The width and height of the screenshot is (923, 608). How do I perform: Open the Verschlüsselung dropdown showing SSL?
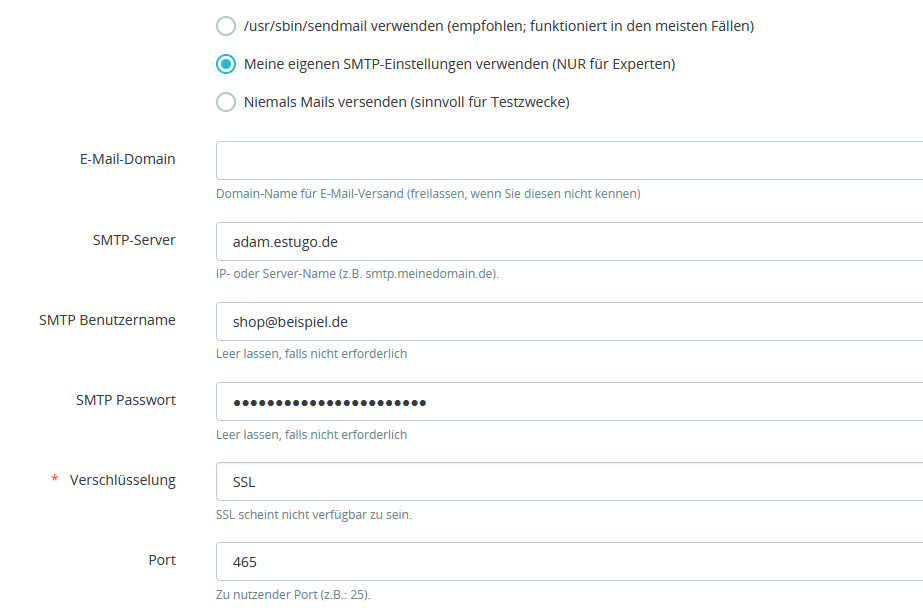tap(568, 481)
